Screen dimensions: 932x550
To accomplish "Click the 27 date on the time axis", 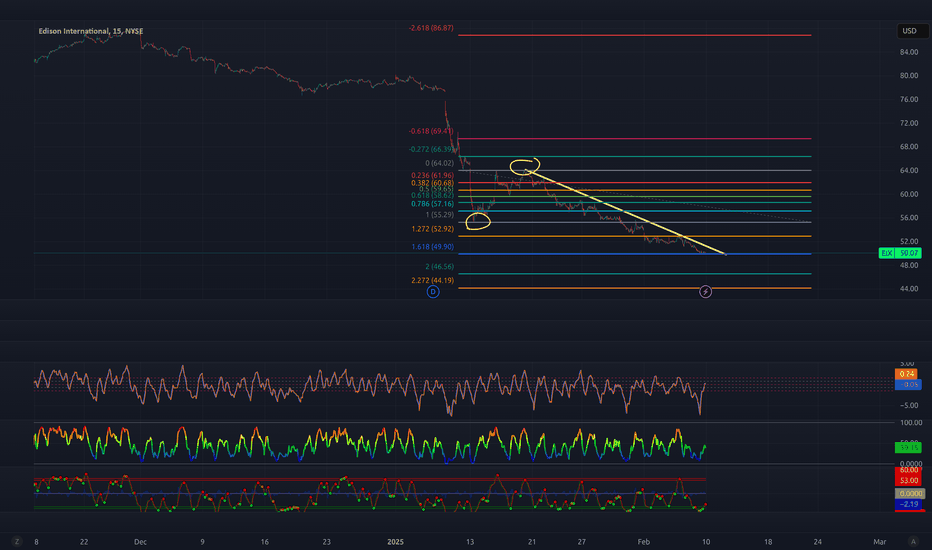I will (581, 542).
